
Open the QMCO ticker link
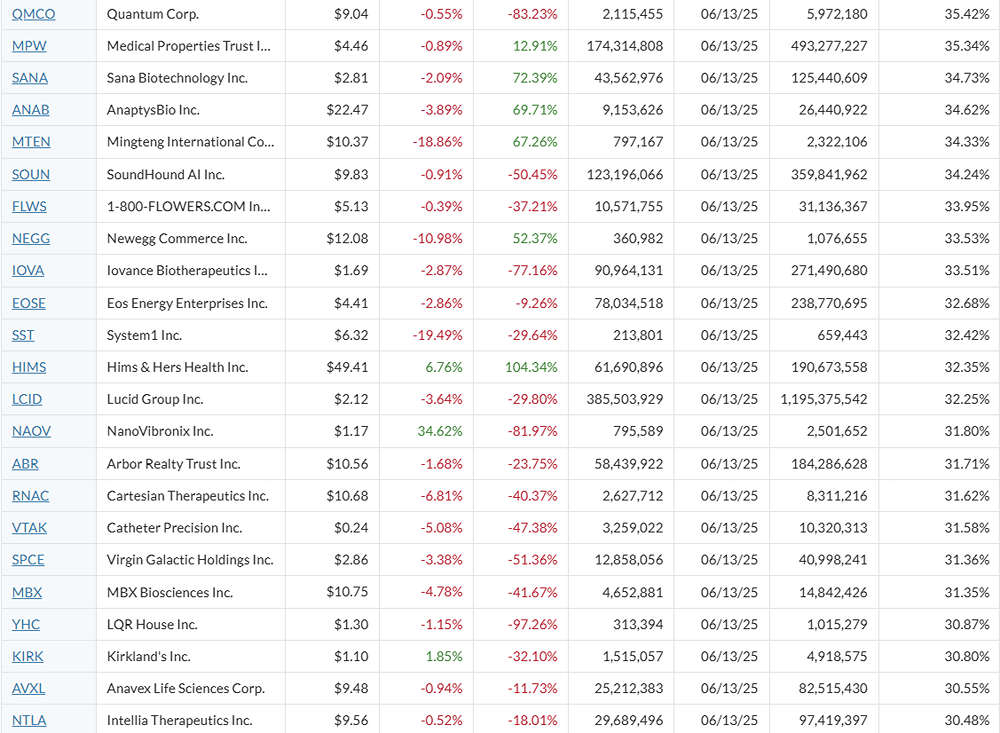tap(33, 14)
